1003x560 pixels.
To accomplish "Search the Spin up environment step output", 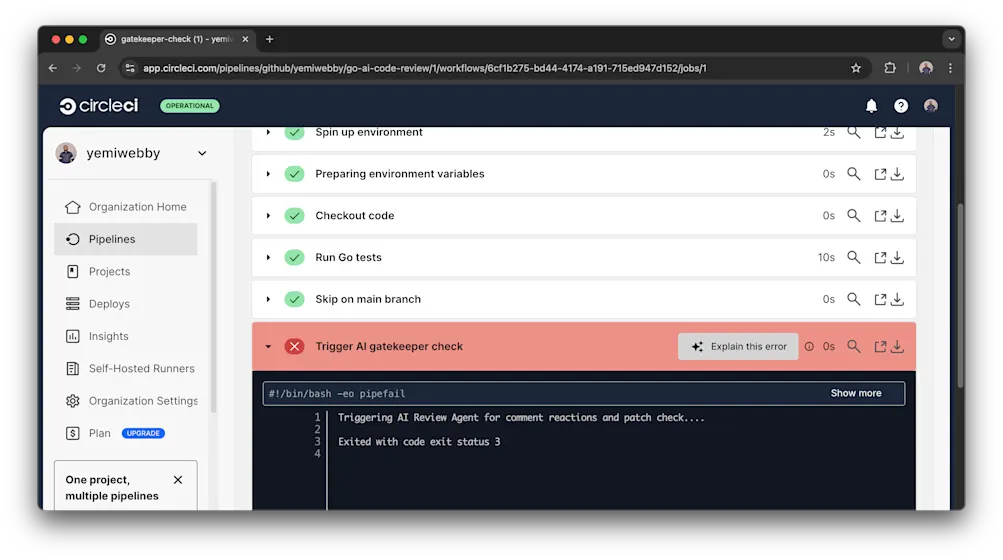I will (x=853, y=132).
